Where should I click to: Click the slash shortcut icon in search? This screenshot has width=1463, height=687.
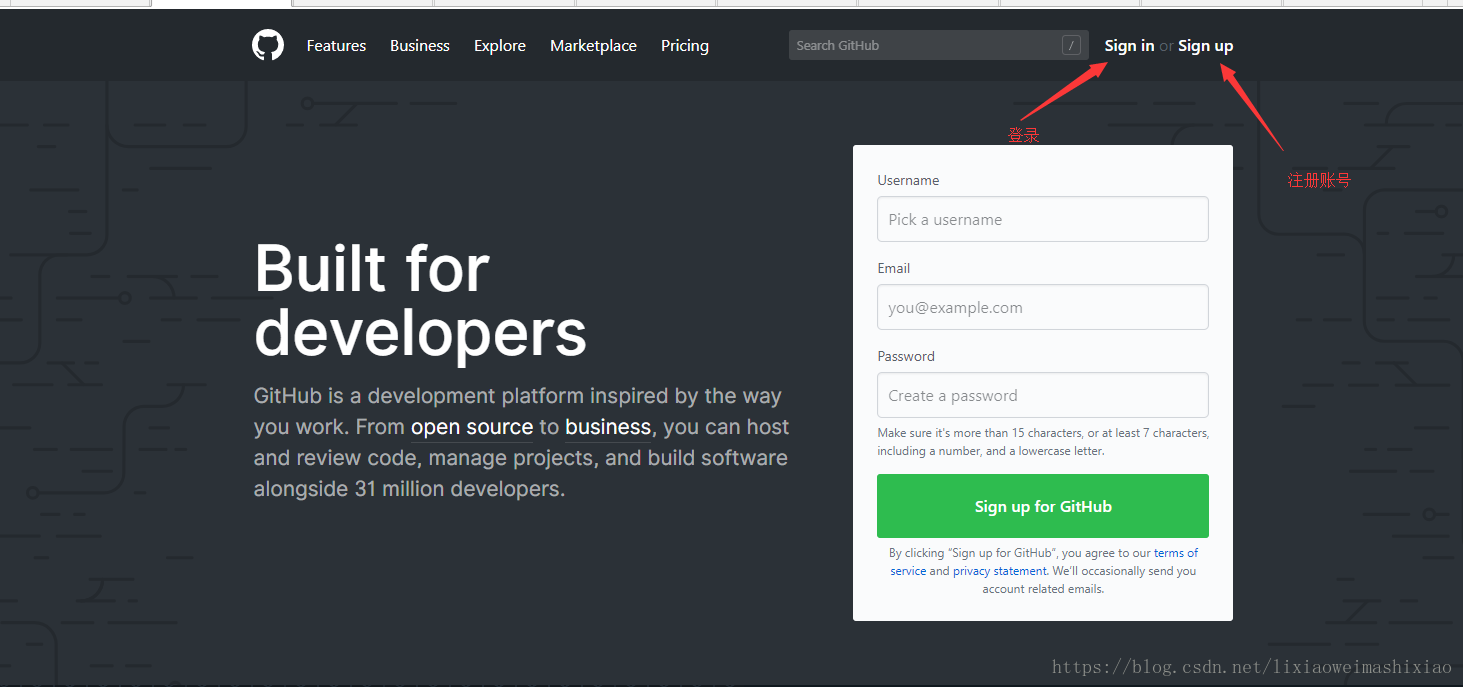click(x=1071, y=45)
